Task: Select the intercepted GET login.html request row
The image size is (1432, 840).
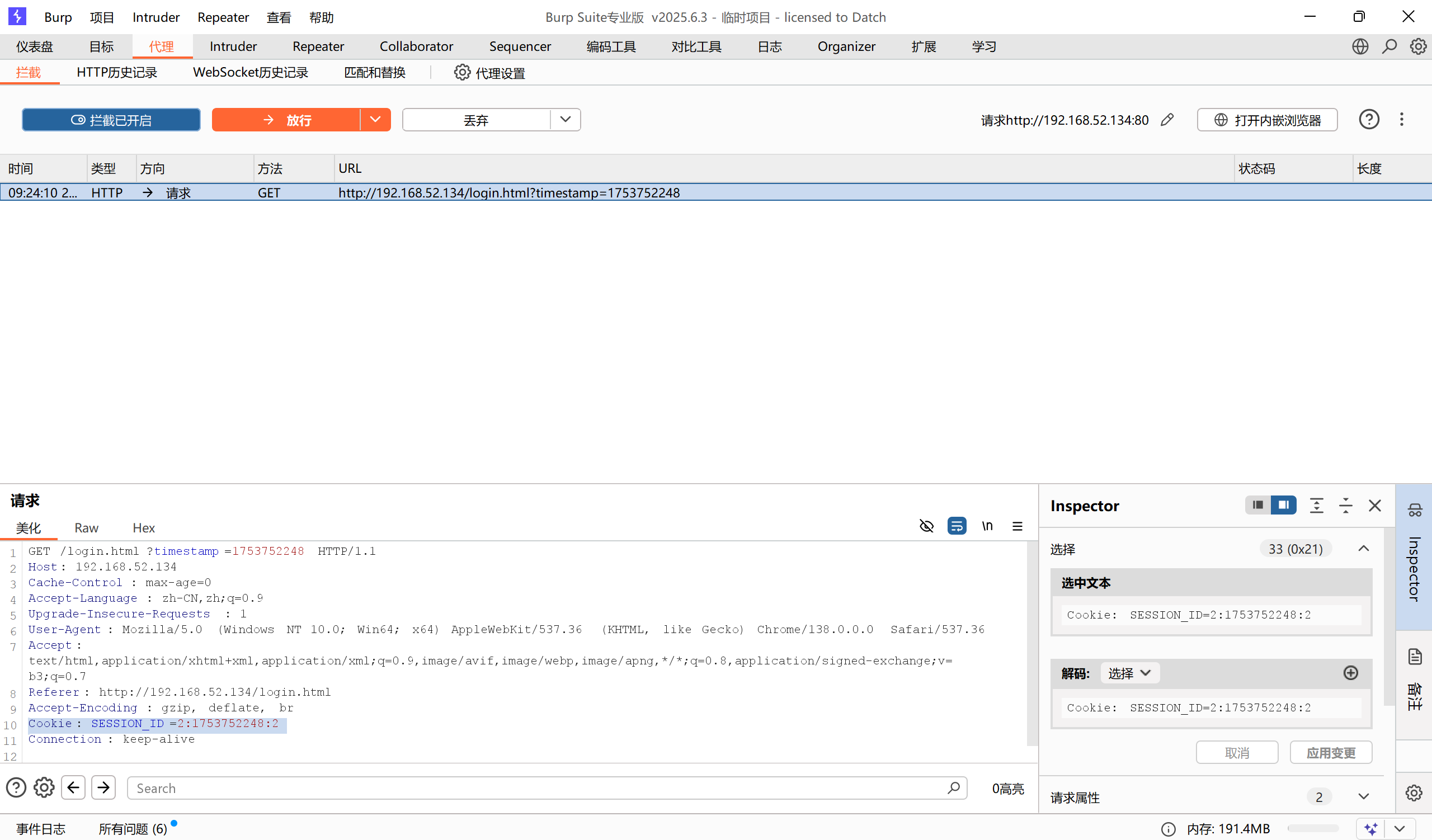Action: click(x=716, y=192)
